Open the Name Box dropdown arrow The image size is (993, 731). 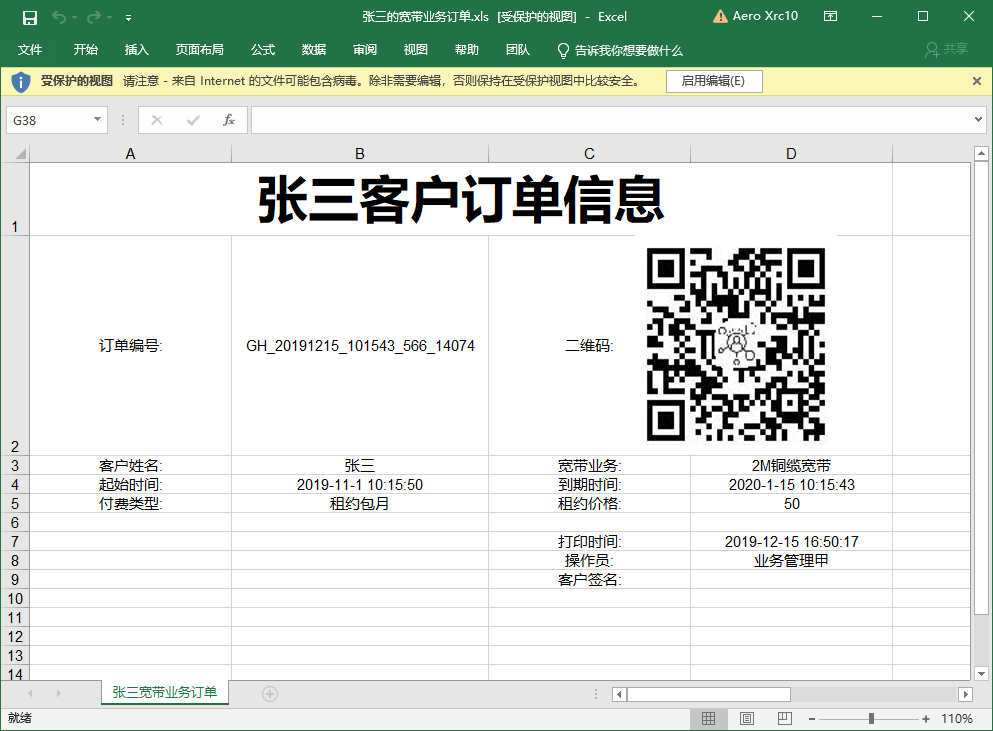click(98, 120)
